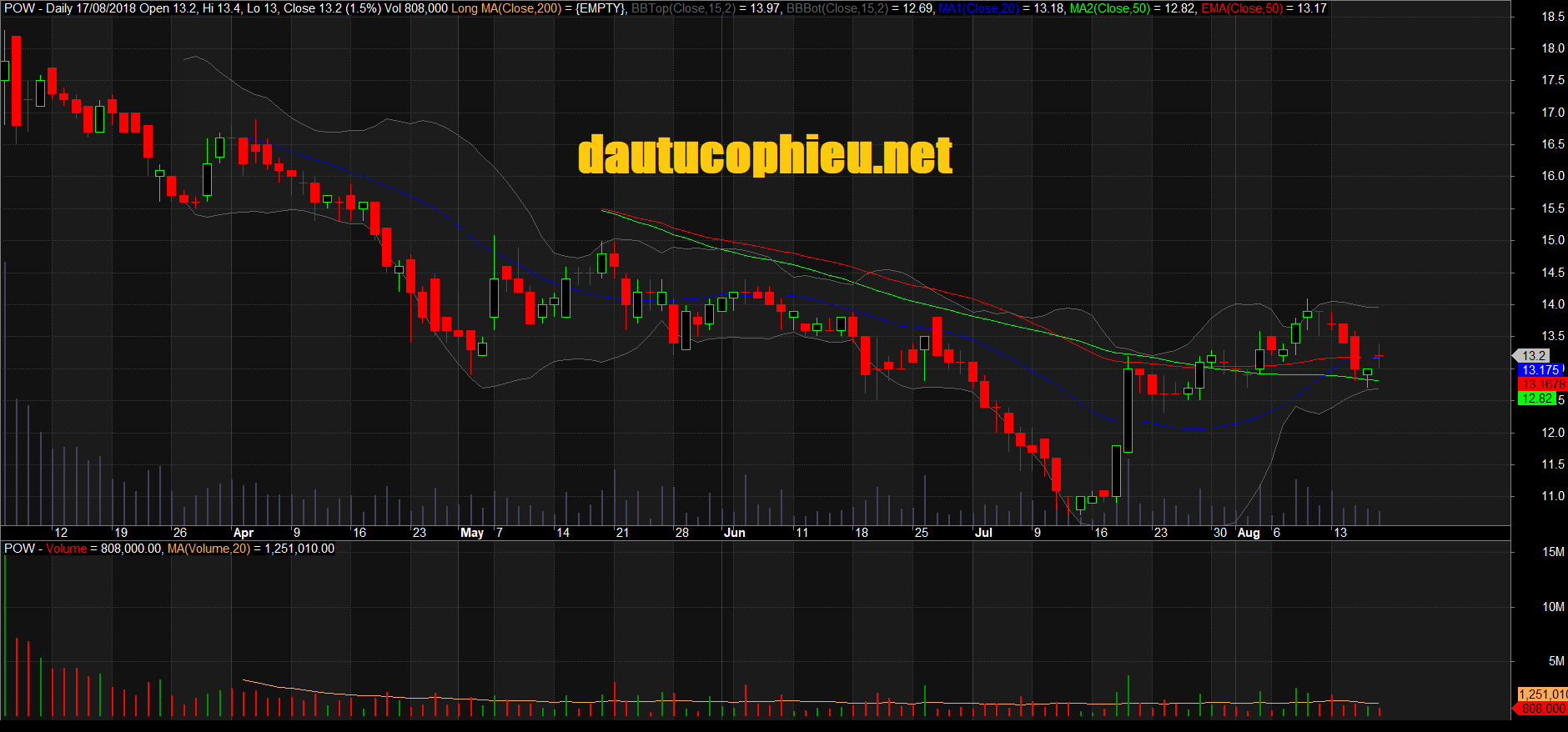Click the 17.5 price axis label
Image resolution: width=1568 pixels, height=732 pixels.
(x=1553, y=80)
